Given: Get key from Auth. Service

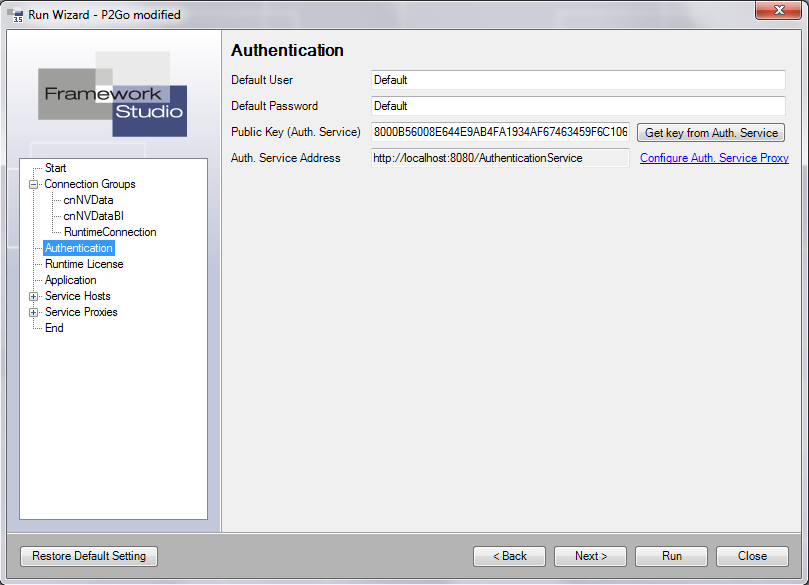Looking at the screenshot, I should pyautogui.click(x=711, y=133).
